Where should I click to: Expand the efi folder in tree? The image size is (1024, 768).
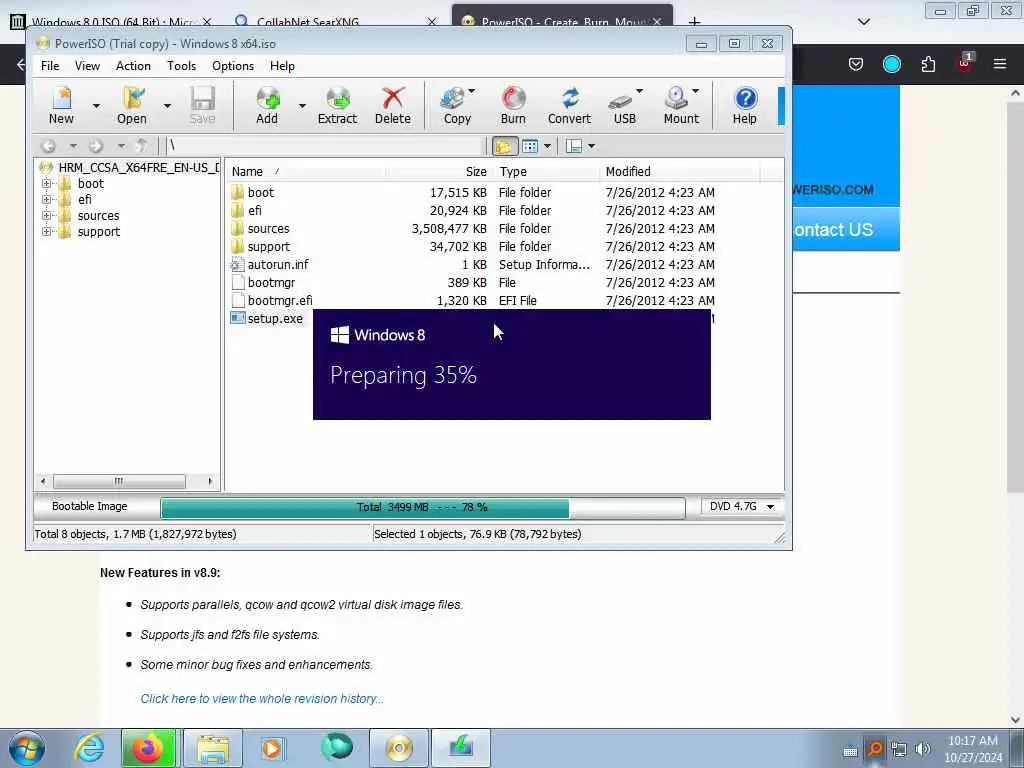click(x=46, y=199)
